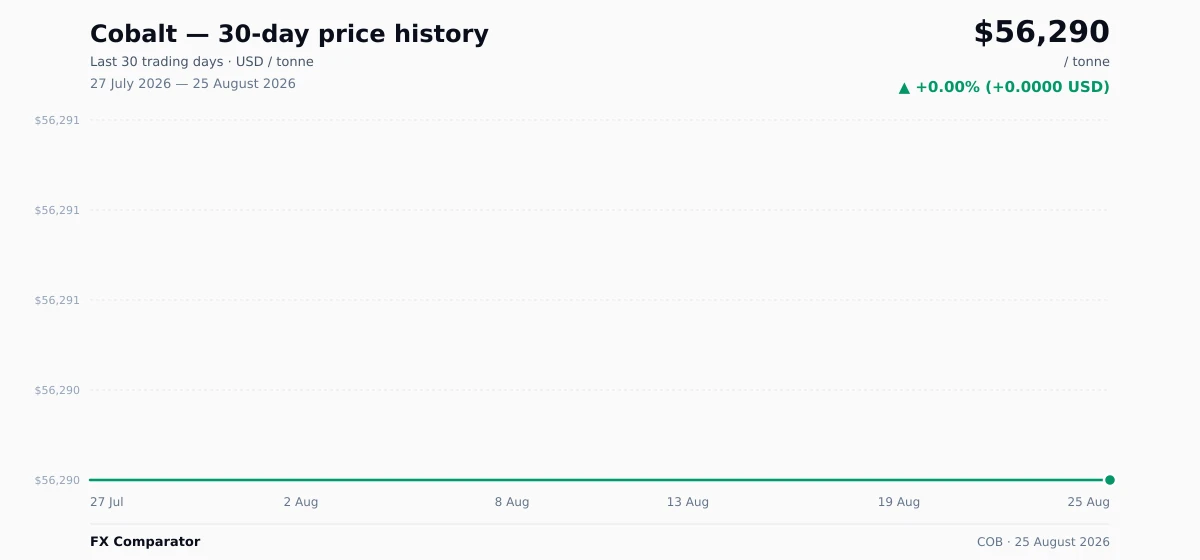Click the 27 July 2026 — 25 August 2026 date range
Image resolution: width=1200 pixels, height=560 pixels.
coord(193,84)
